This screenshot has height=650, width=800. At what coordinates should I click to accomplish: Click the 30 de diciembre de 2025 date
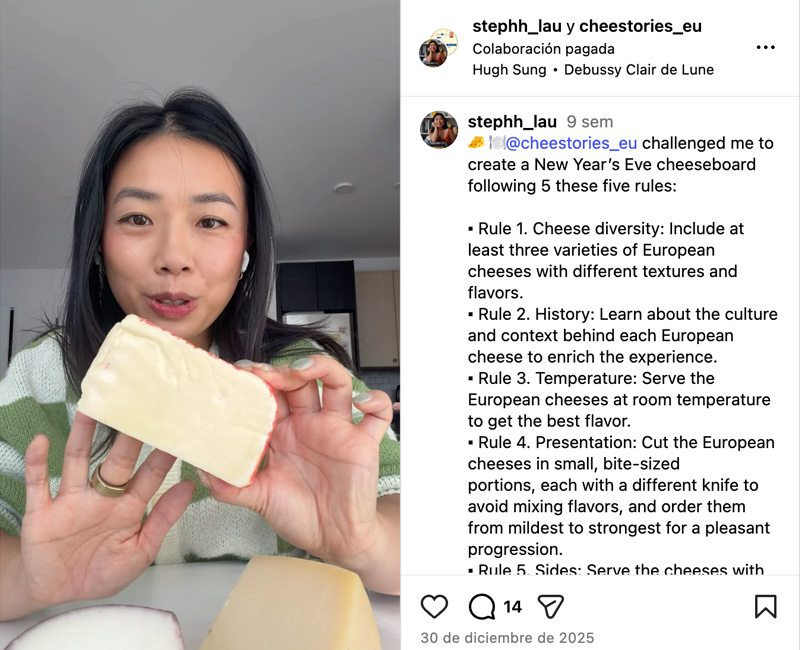click(x=507, y=638)
